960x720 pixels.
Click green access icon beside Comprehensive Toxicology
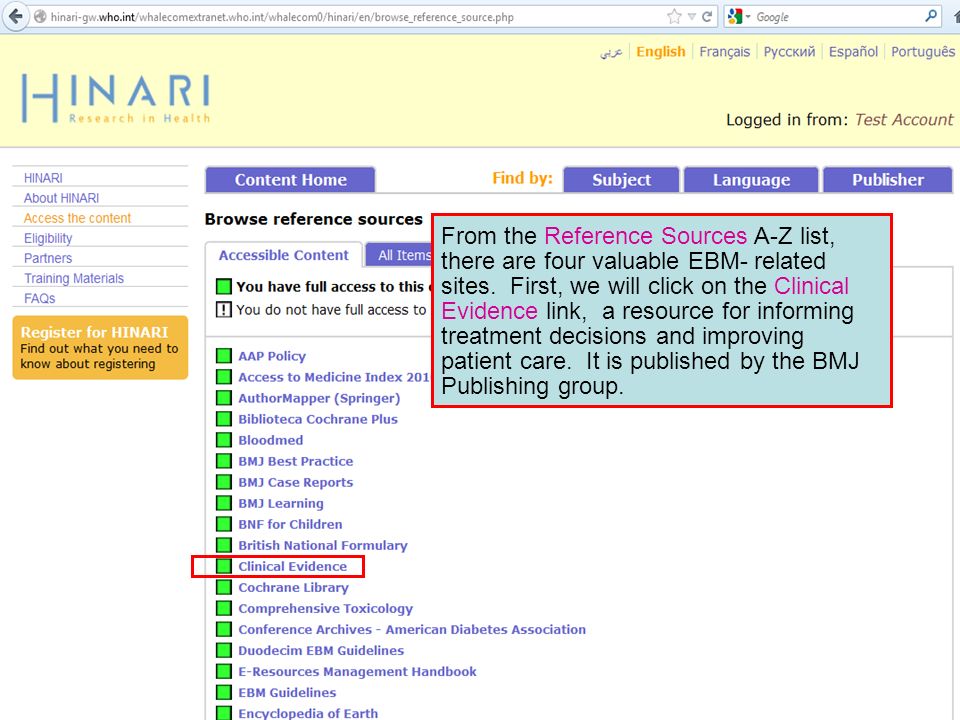click(x=223, y=609)
